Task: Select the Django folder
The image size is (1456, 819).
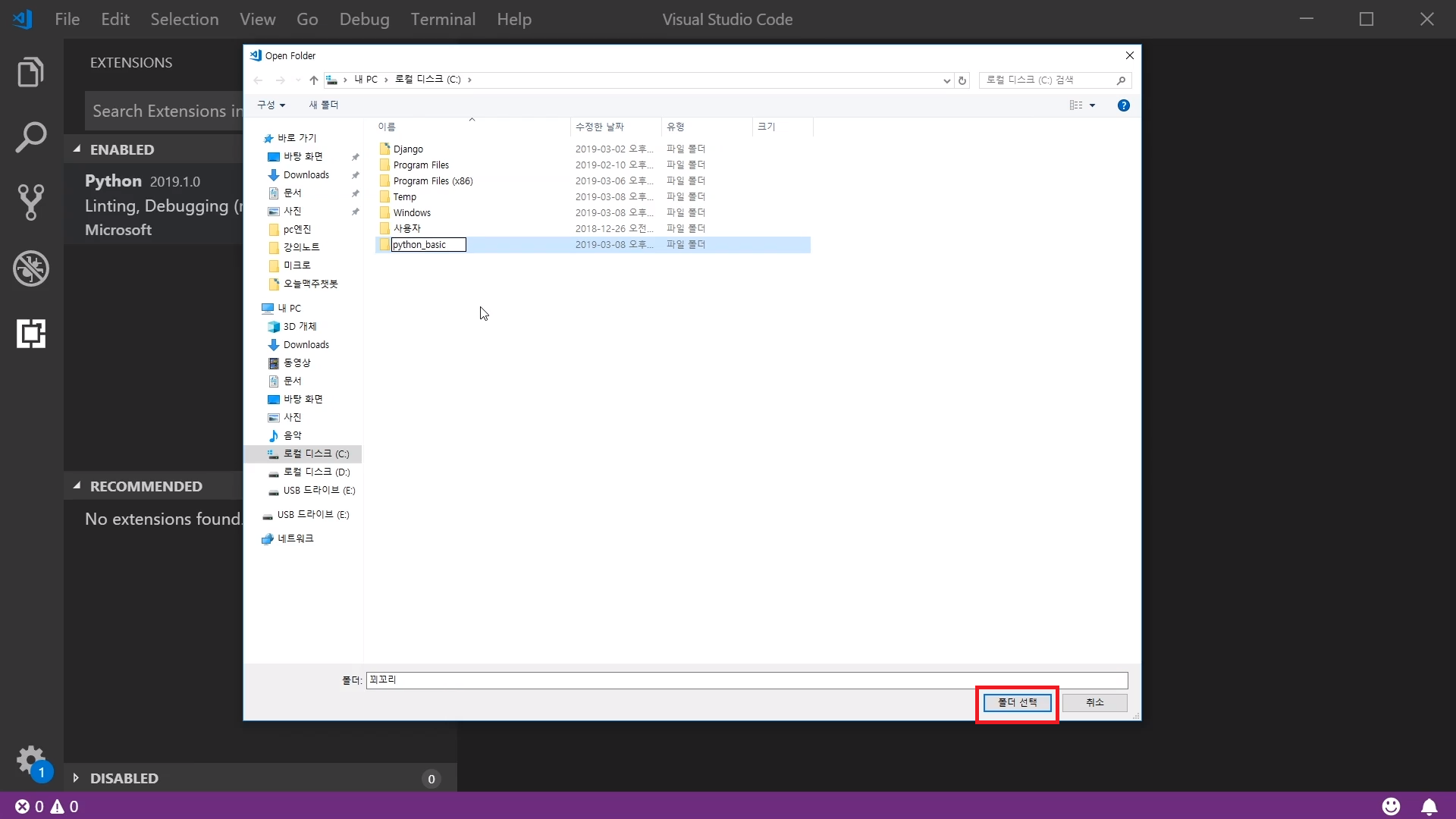Action: [408, 149]
